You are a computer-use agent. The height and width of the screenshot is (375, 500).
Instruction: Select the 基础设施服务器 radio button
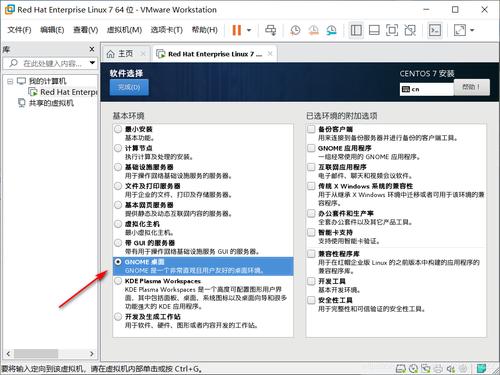click(118, 167)
